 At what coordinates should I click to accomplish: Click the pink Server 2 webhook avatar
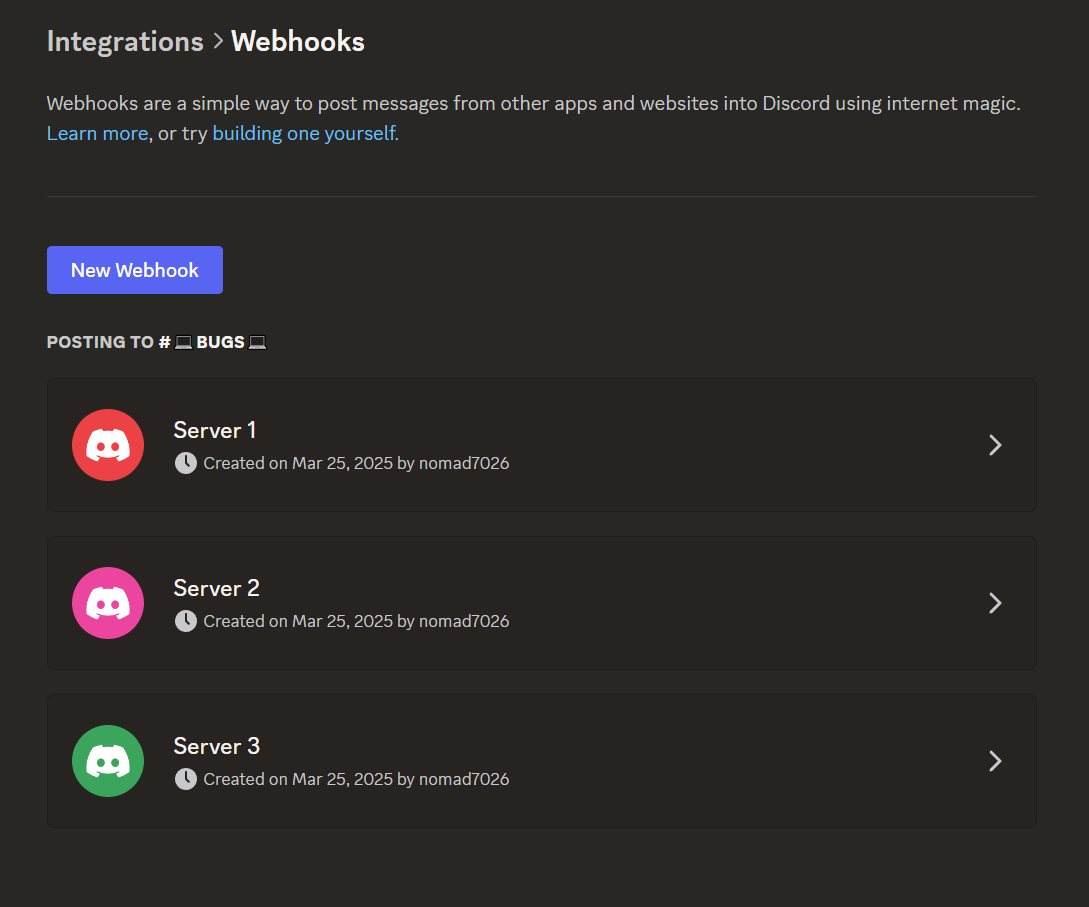[108, 603]
